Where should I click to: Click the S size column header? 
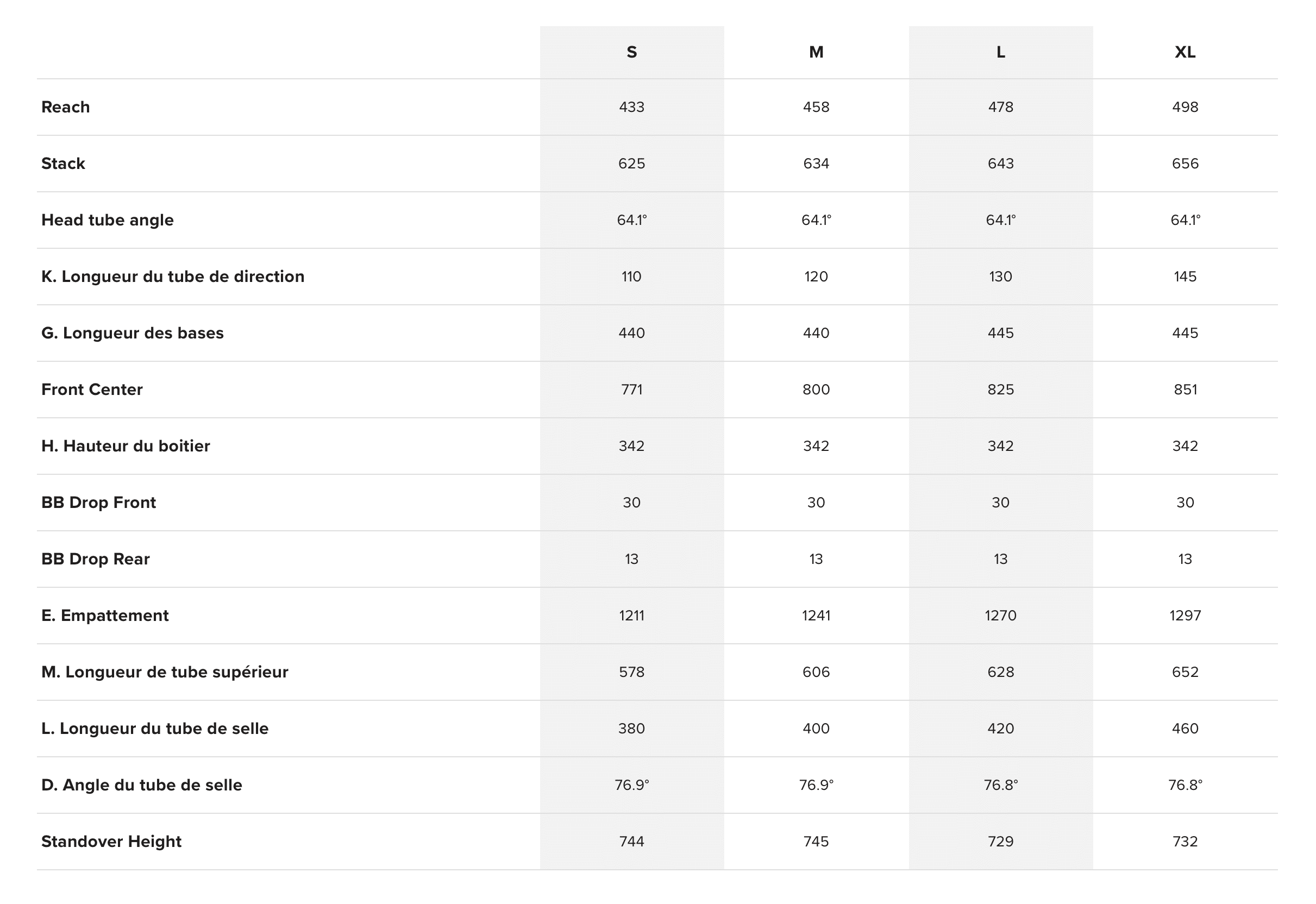pos(632,52)
